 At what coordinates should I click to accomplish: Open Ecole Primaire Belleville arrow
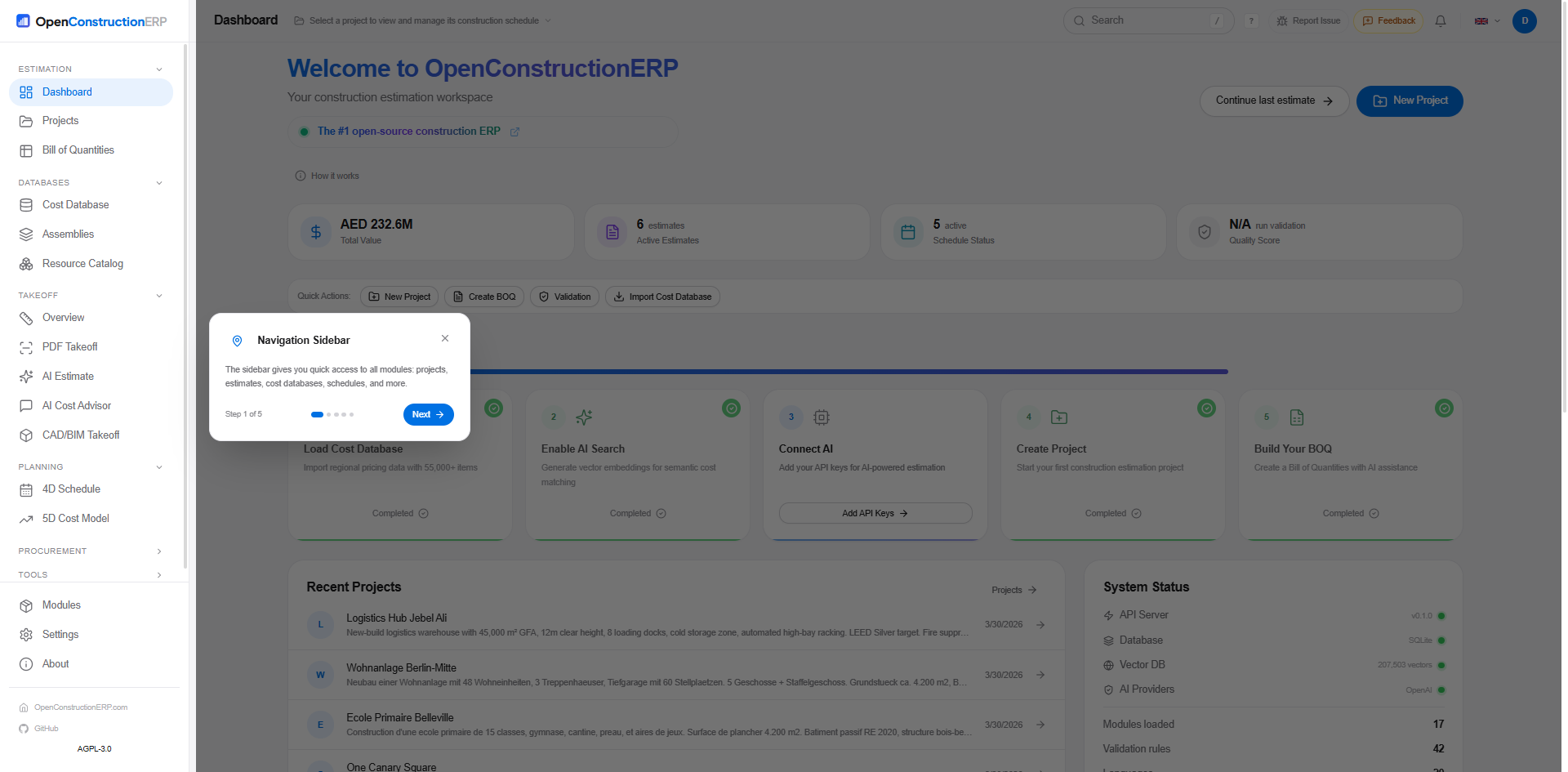pos(1040,725)
